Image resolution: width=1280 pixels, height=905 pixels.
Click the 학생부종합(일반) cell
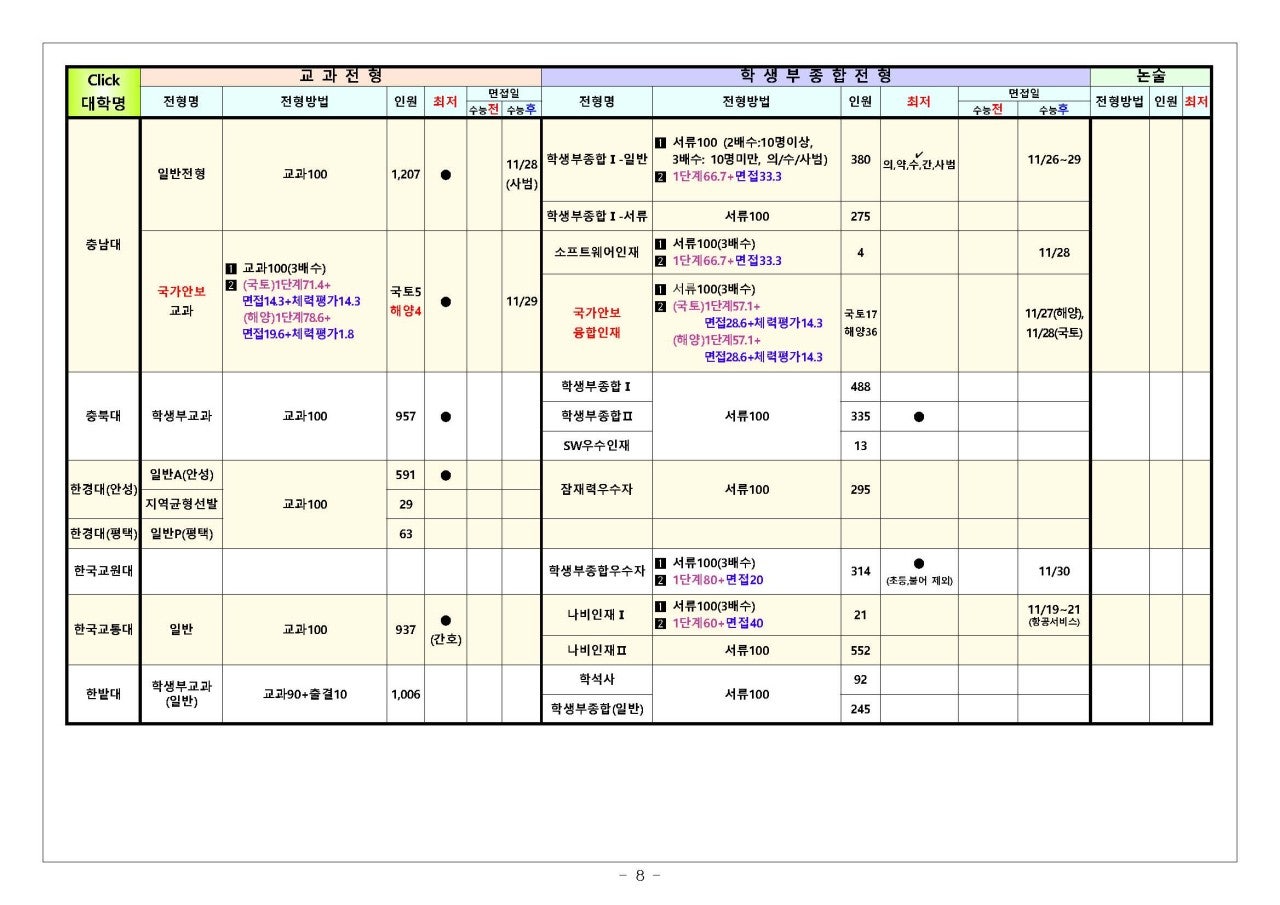point(597,708)
